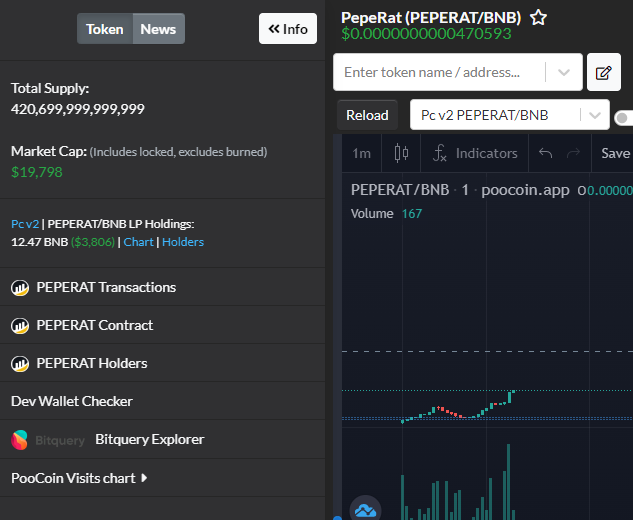
Task: Select the $19,798 market cap value
Action: (x=37, y=172)
